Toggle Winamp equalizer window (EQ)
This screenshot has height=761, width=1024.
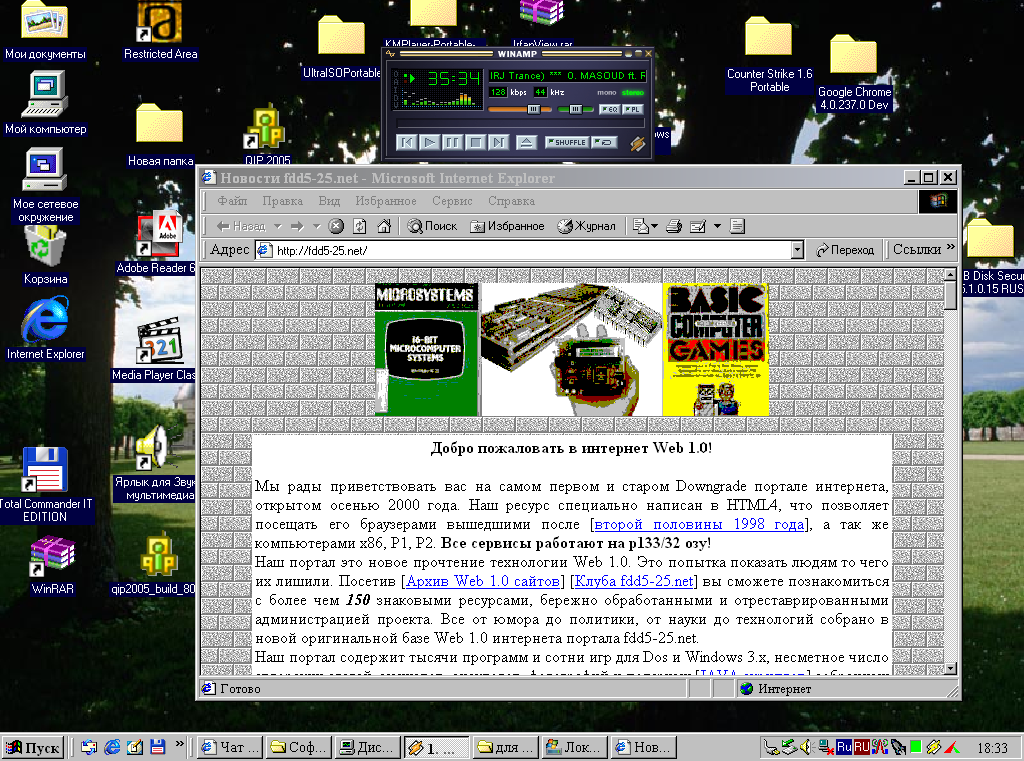[x=609, y=109]
